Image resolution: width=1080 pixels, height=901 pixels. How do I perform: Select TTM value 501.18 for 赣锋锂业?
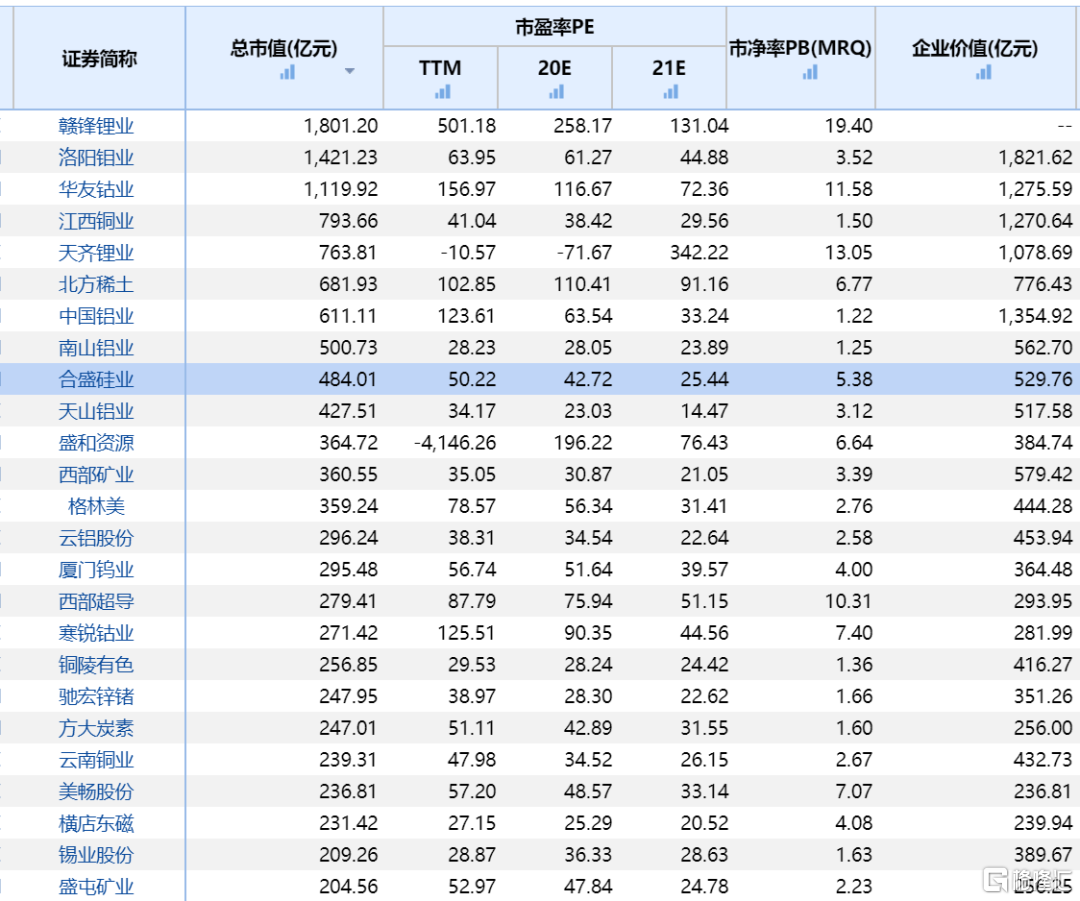467,126
